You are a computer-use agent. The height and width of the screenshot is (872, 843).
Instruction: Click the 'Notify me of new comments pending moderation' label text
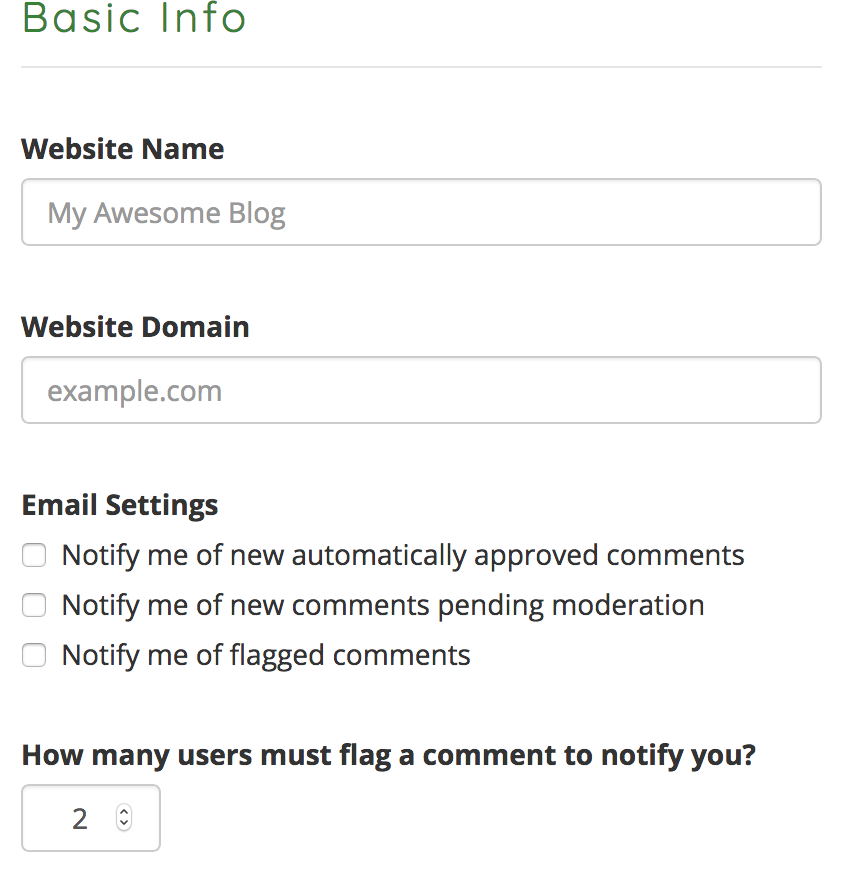pos(383,606)
